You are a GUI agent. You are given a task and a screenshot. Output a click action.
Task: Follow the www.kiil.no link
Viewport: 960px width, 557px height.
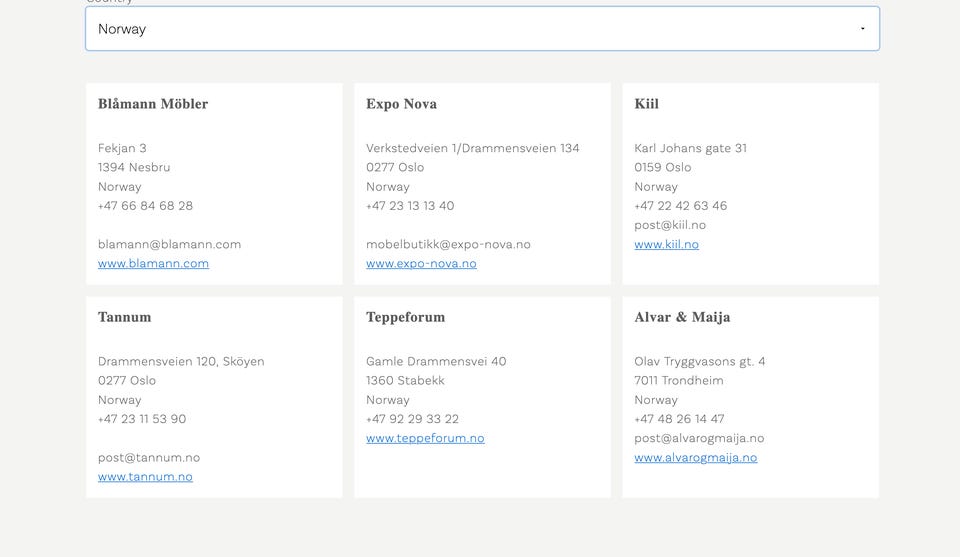[666, 244]
